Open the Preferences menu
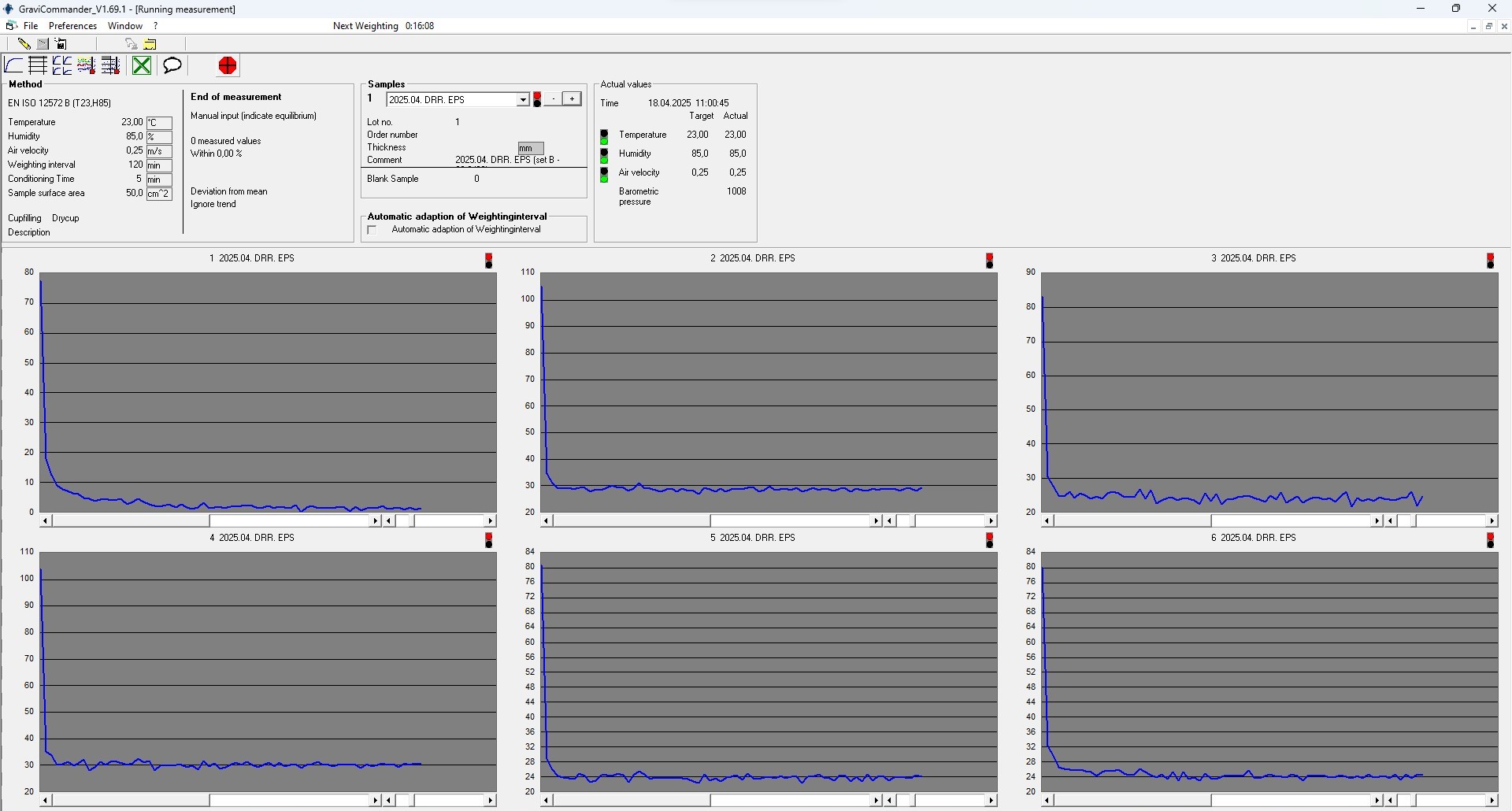Screen dimensions: 1512x811 tap(72, 26)
